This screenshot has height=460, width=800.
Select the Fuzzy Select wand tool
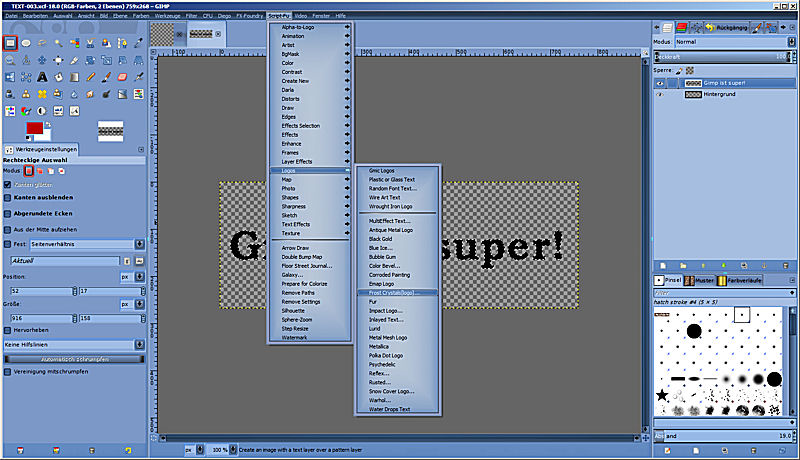pyautogui.click(x=58, y=43)
